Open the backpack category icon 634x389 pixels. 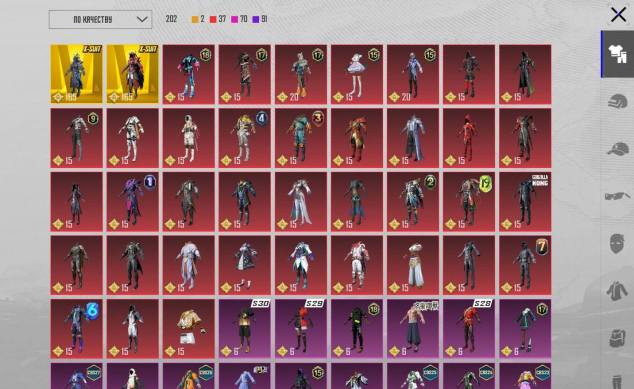pos(617,338)
